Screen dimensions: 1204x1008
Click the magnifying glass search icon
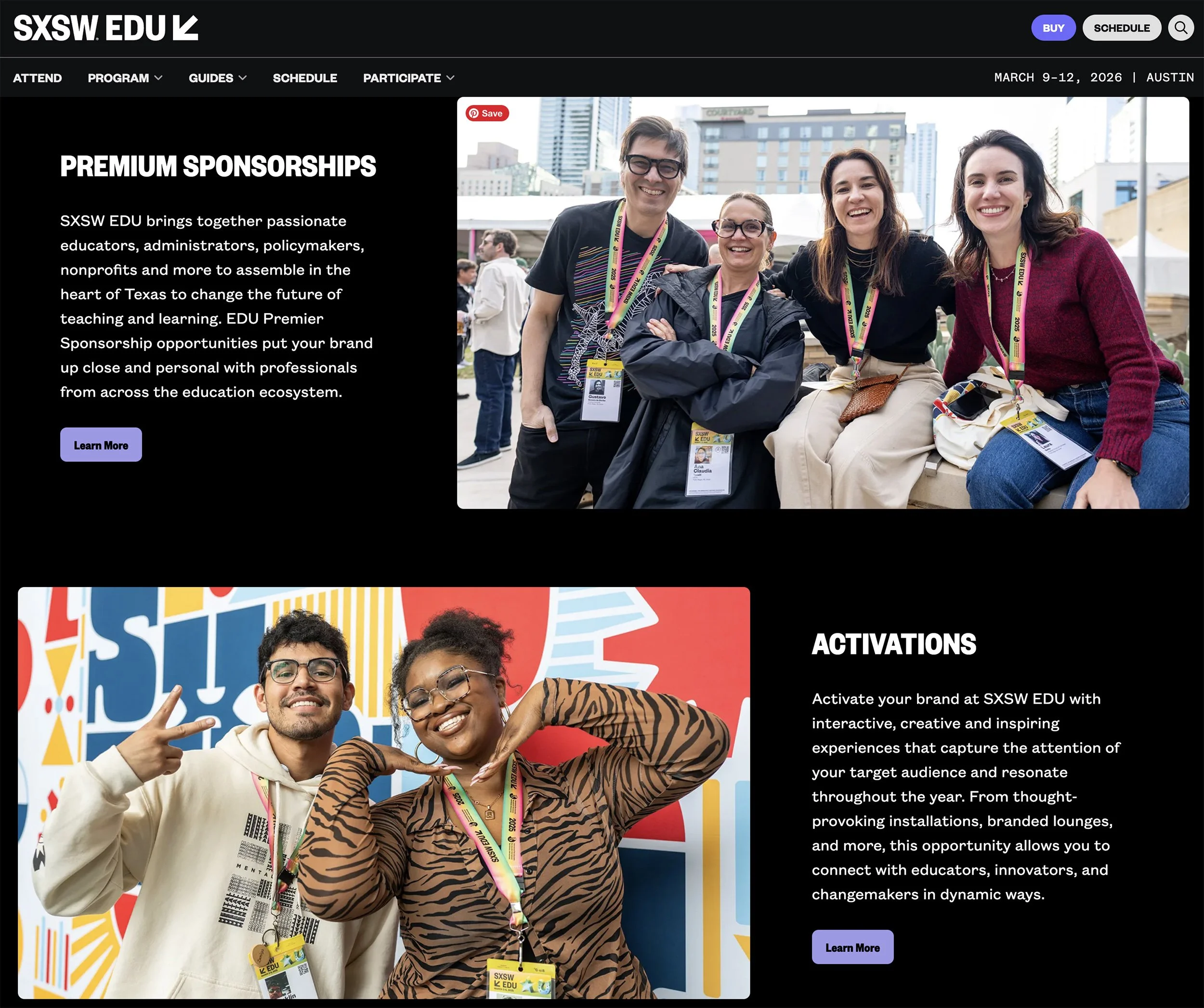[1180, 27]
